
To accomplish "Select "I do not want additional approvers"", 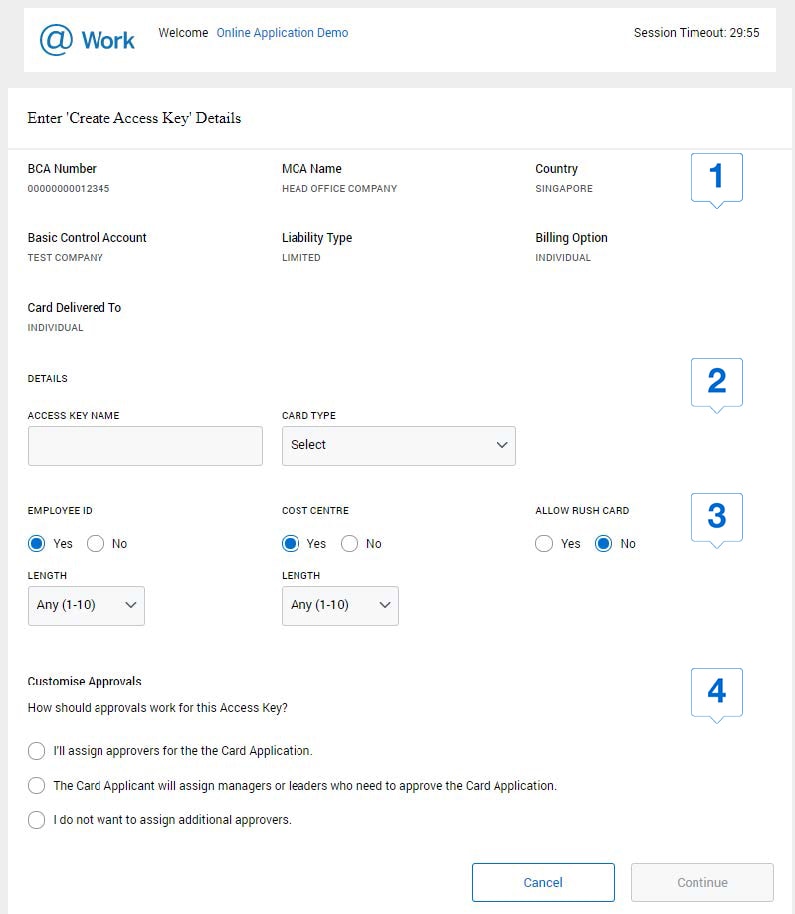I will (x=36, y=819).
